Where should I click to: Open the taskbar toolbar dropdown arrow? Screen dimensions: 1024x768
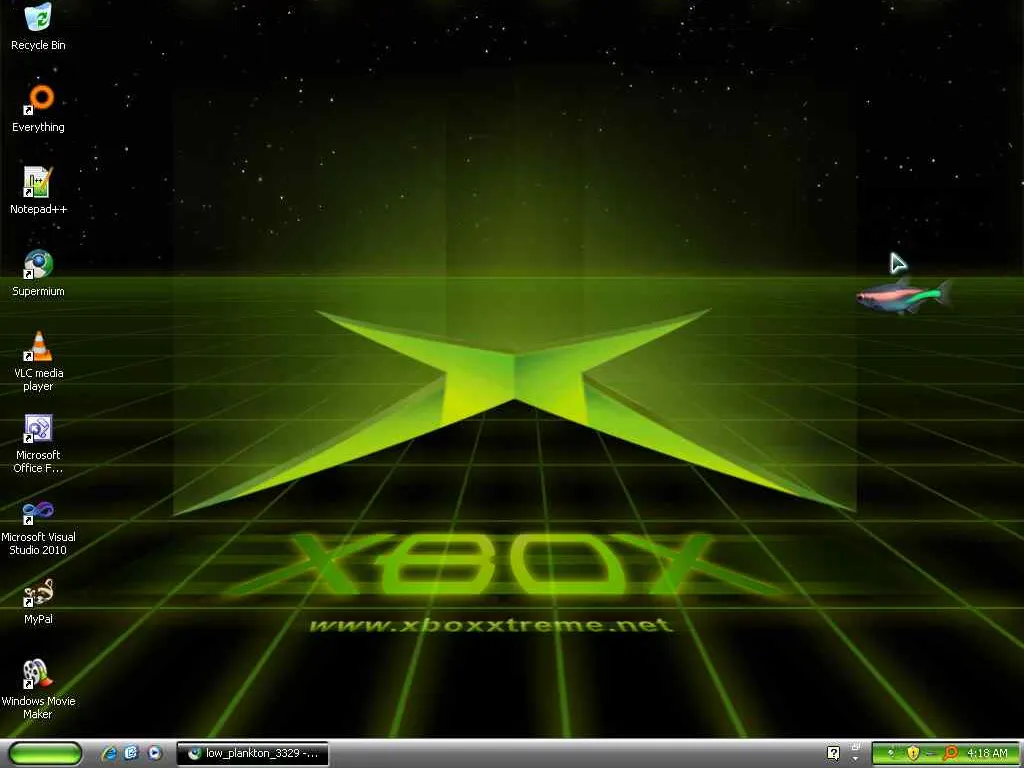click(856, 760)
